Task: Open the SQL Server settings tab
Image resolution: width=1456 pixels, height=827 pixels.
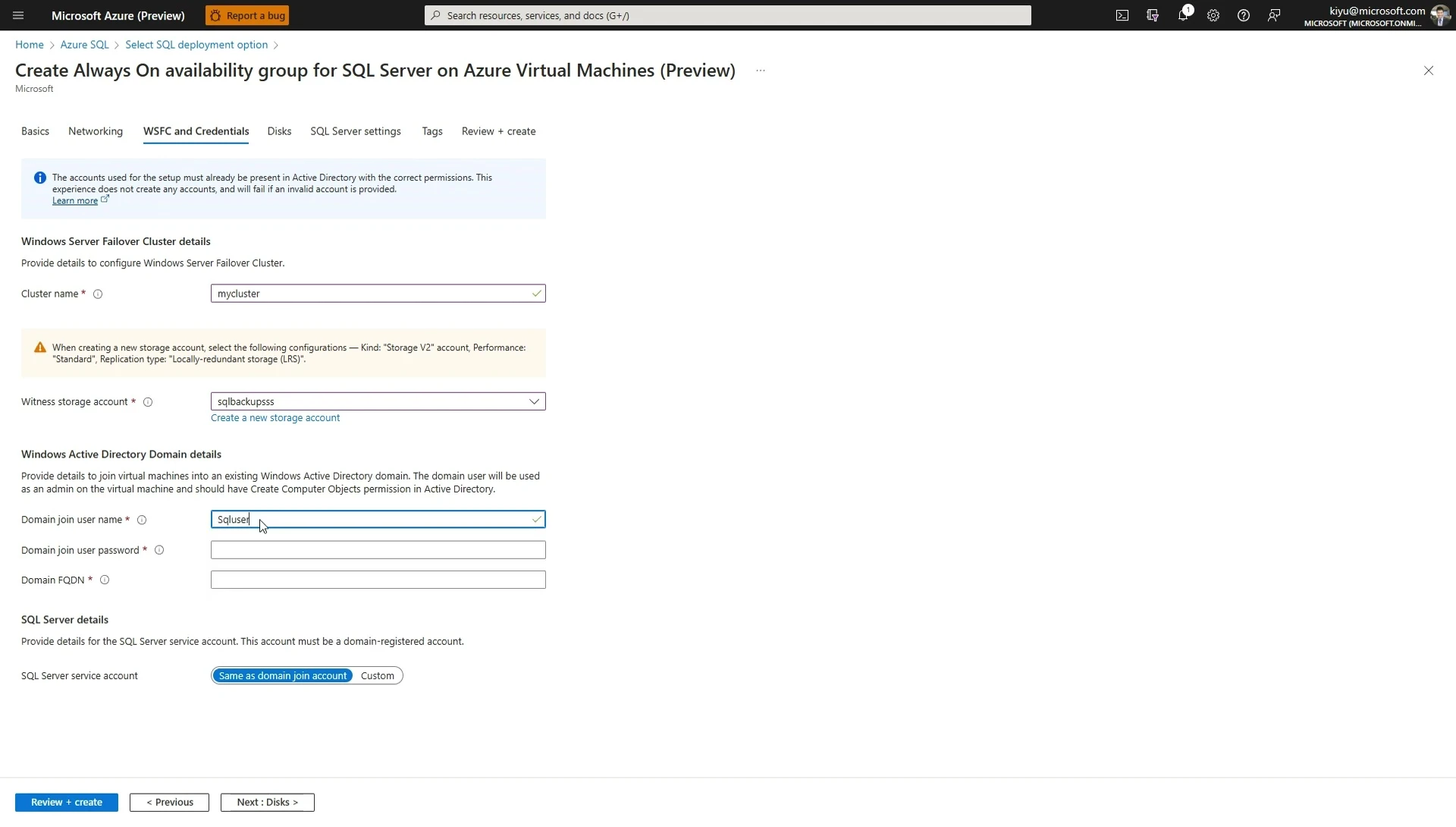Action: (356, 131)
